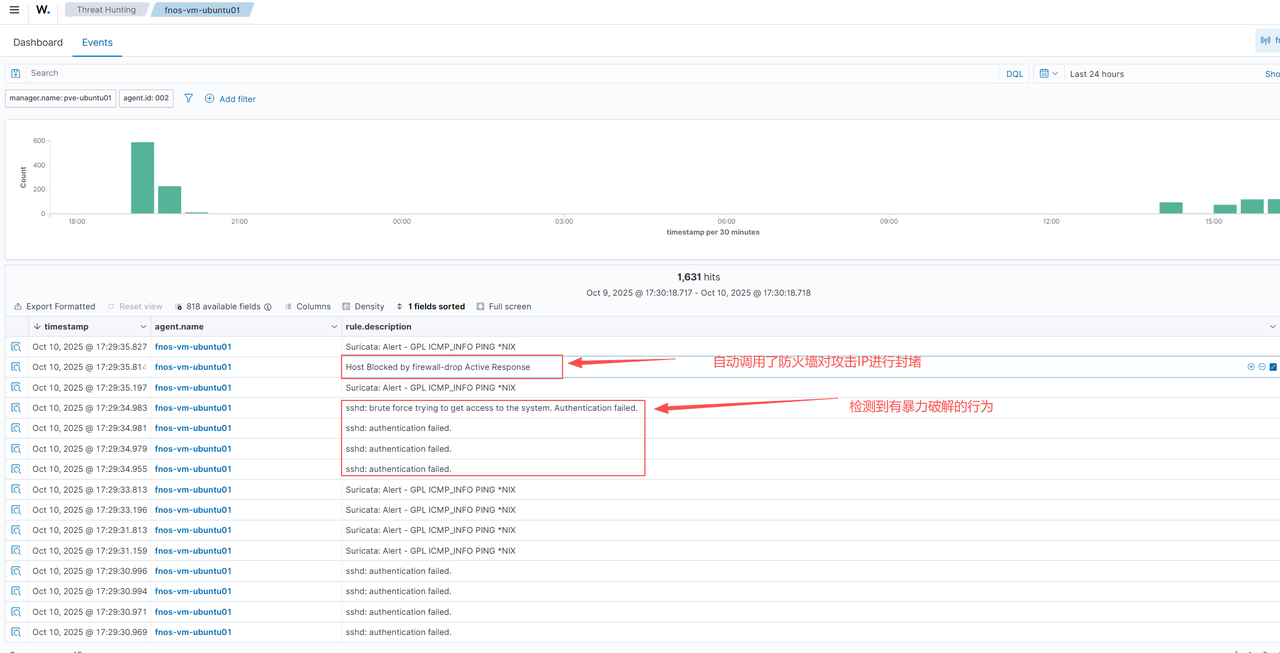Click the tallest histogram bar in chart
This screenshot has width=1280, height=653.
tap(142, 177)
